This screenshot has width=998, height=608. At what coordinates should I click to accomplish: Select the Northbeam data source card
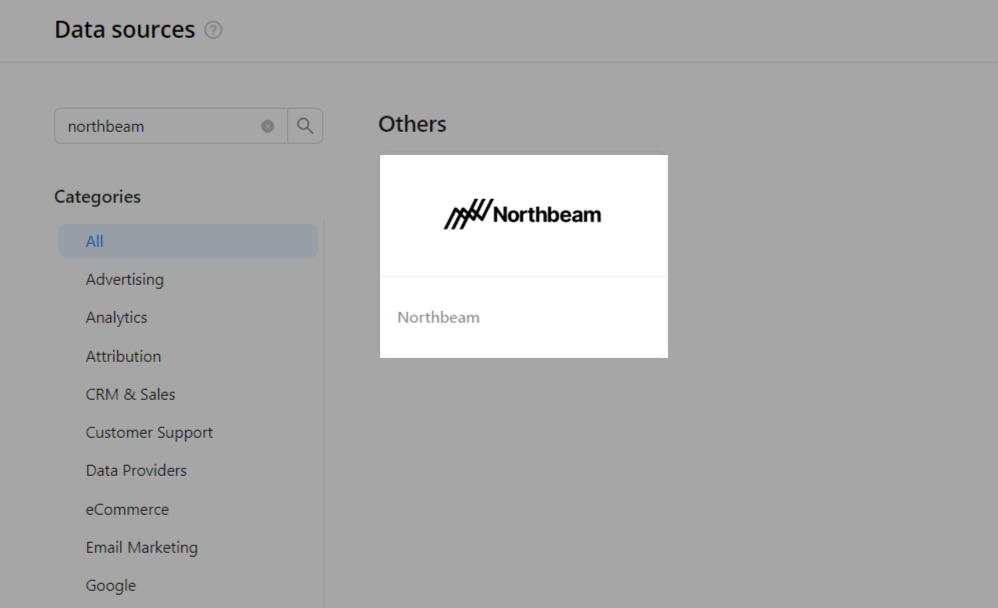[522, 255]
